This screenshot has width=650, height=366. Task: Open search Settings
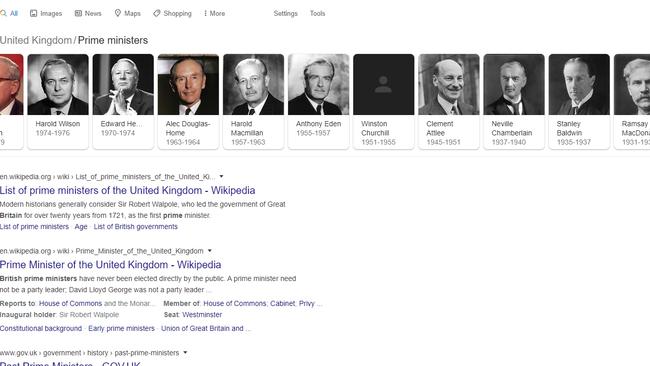click(x=286, y=13)
